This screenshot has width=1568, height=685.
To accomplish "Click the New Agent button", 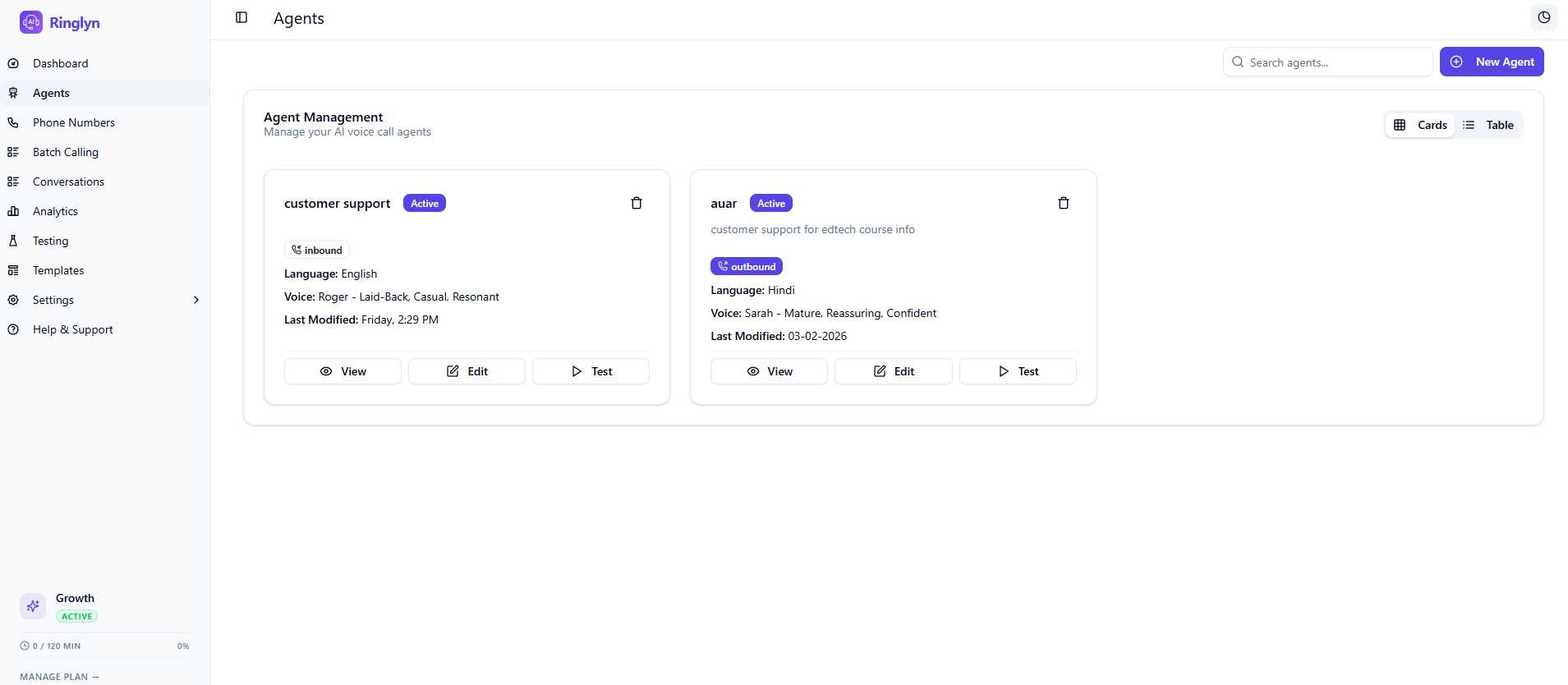I will point(1492,62).
